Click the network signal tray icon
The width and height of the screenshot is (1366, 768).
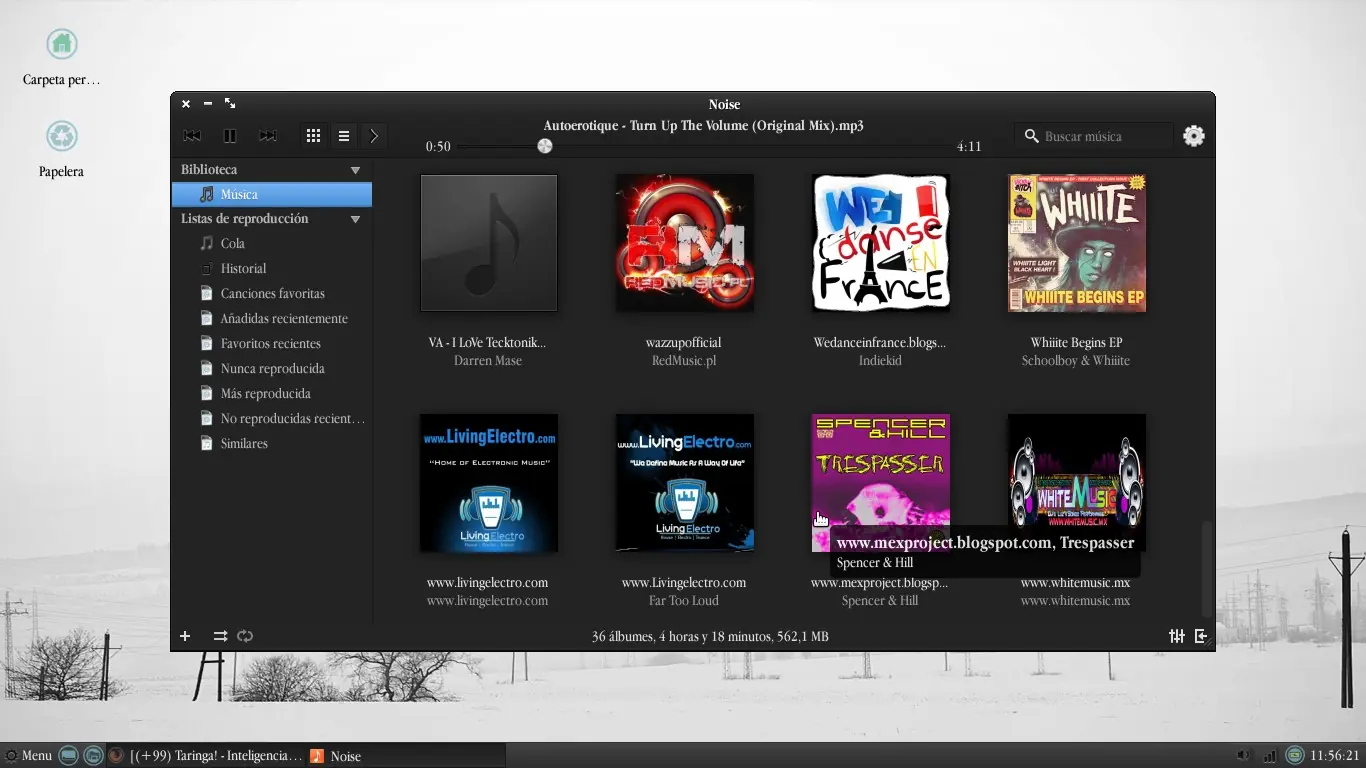[1270, 756]
